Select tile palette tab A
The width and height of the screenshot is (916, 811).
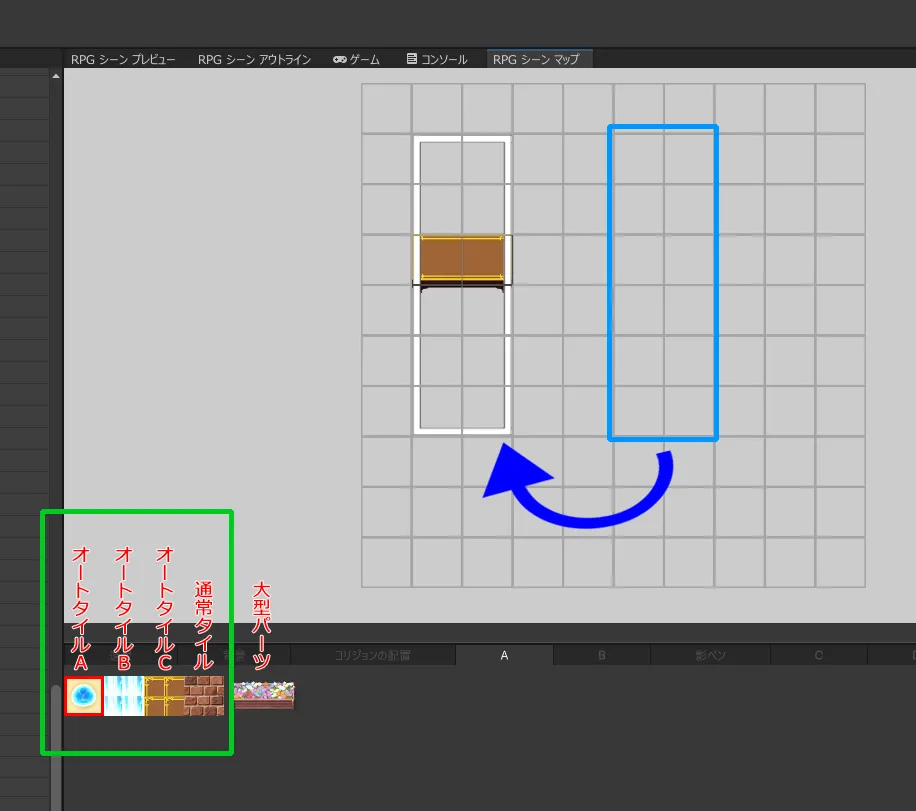coord(504,656)
